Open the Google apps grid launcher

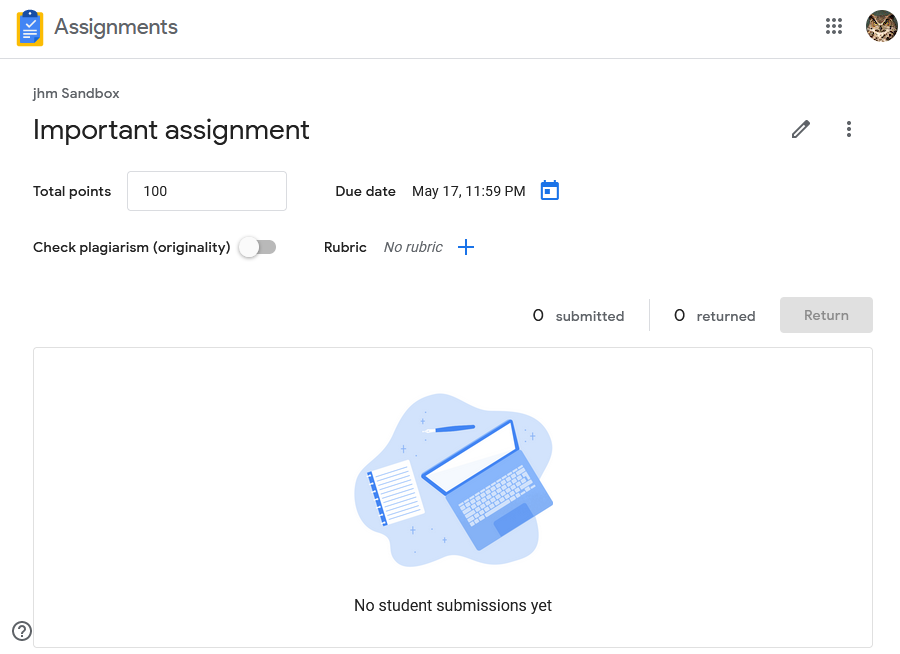(833, 26)
